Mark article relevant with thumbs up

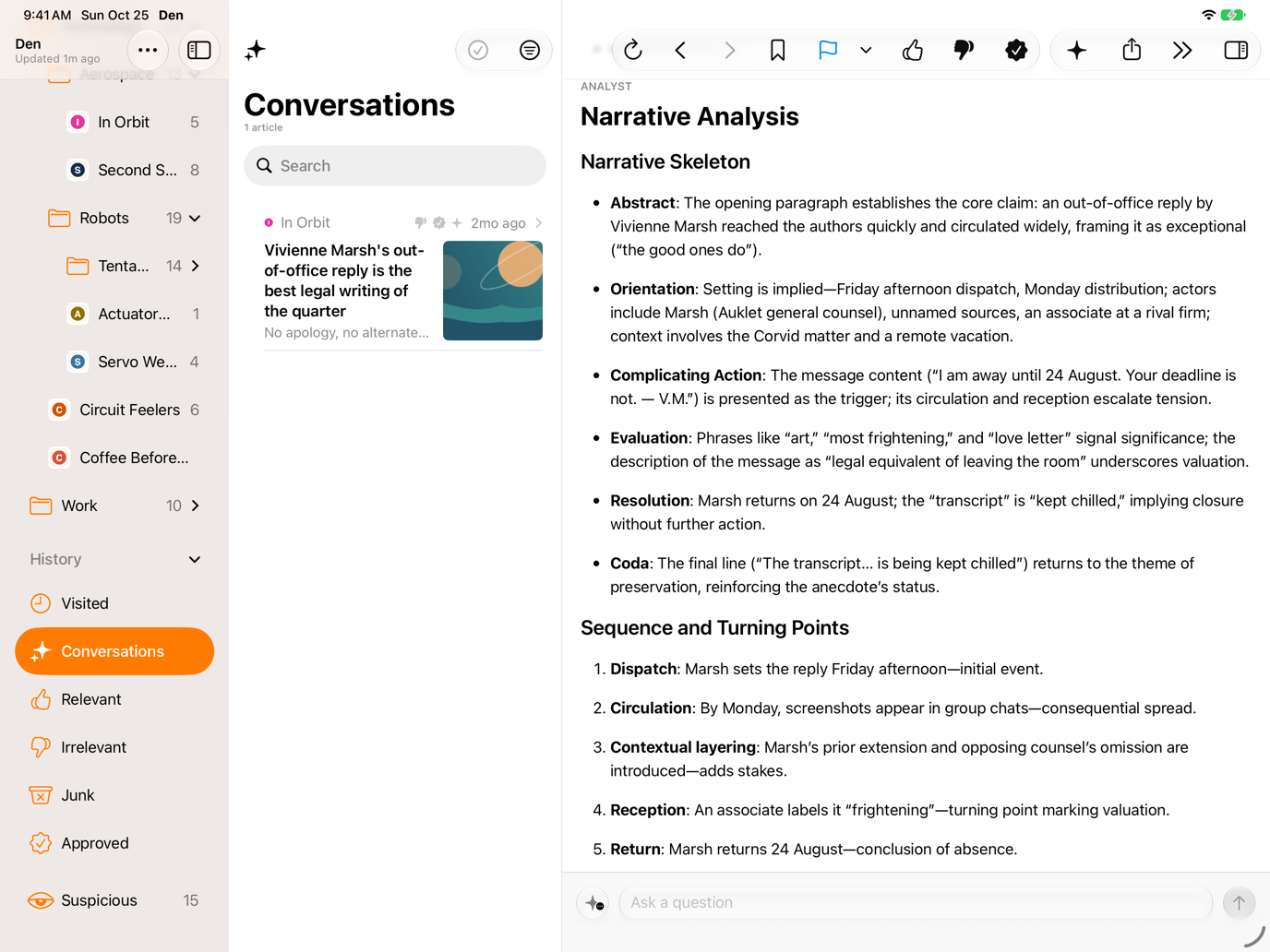pos(913,50)
